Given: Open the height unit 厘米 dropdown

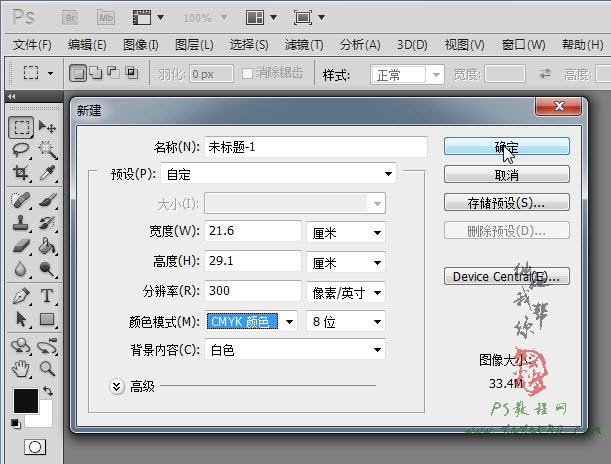Looking at the screenshot, I should [346, 263].
